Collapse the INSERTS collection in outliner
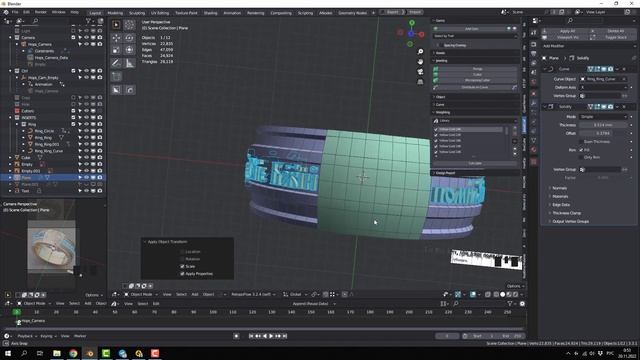This screenshot has height=360, width=640. (10, 118)
